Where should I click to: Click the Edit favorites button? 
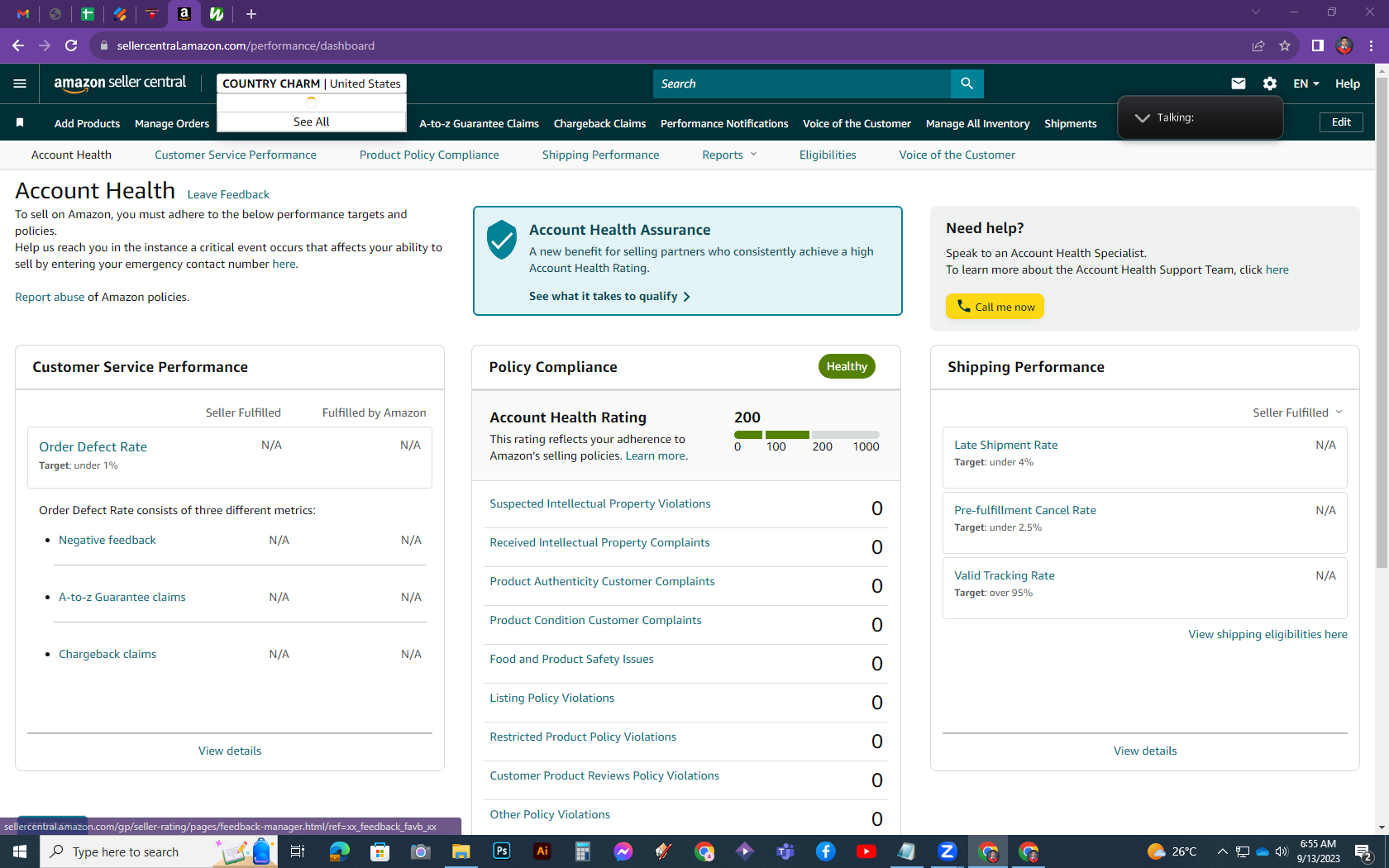(1341, 122)
